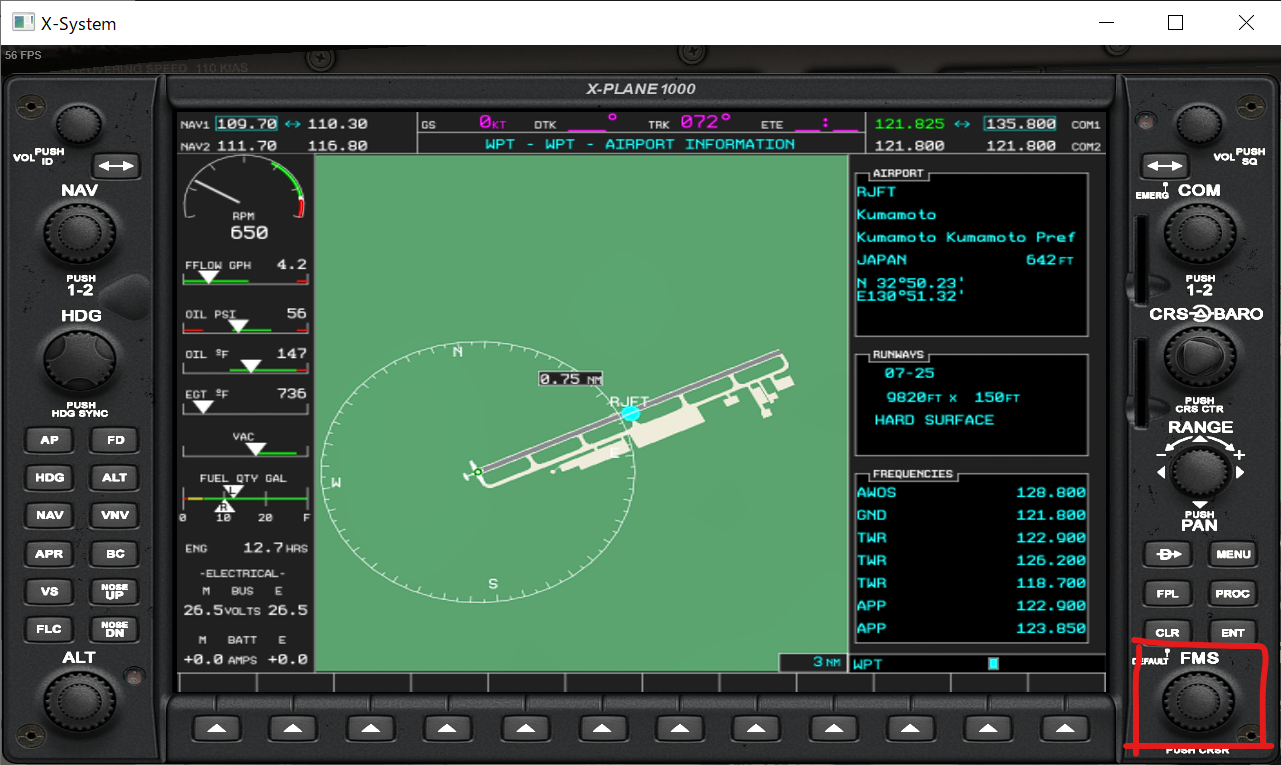Image resolution: width=1281 pixels, height=765 pixels.
Task: Engage the AP autopilot button
Action: 49,440
